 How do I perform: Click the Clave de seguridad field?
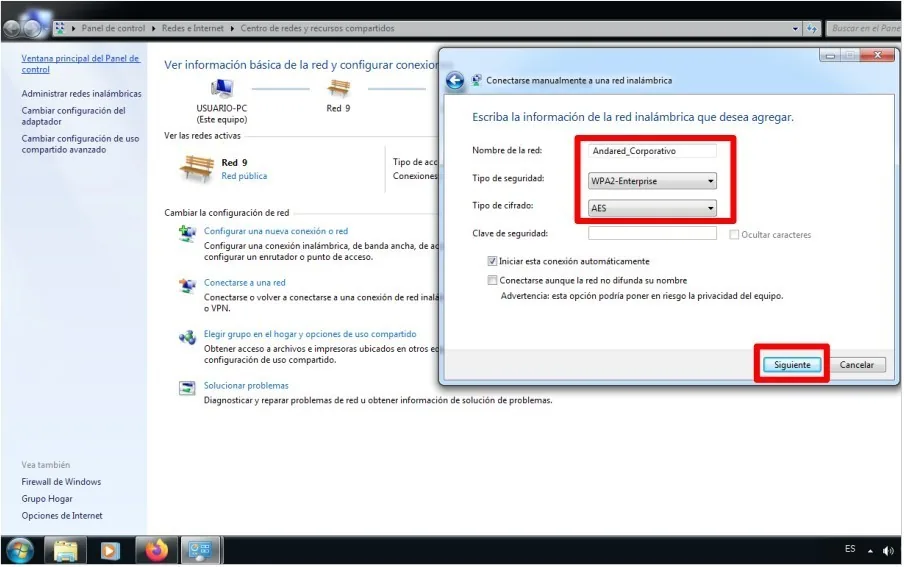click(x=652, y=233)
